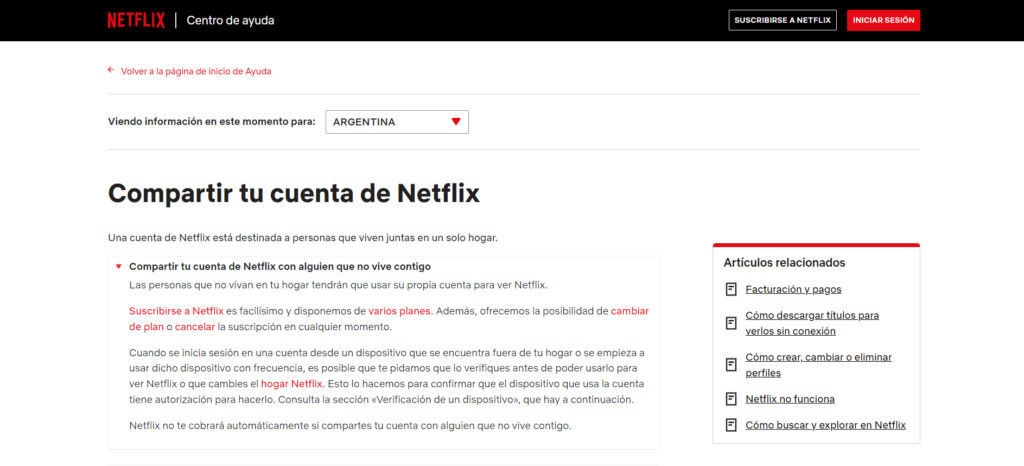Click document icon beside Cómo crear perfiles
Screen dimensions: 1024x466
(731, 364)
